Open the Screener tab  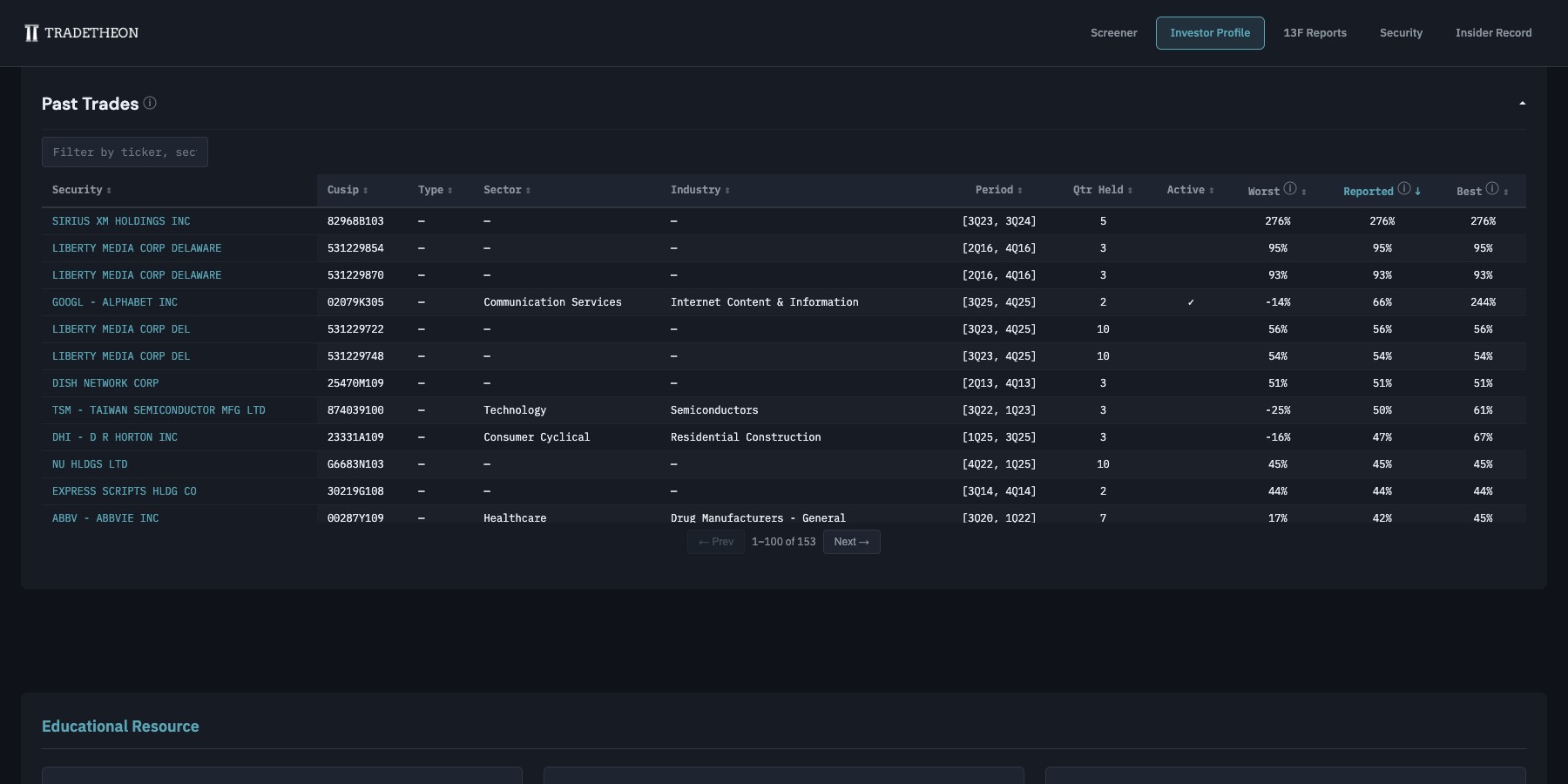(x=1113, y=33)
